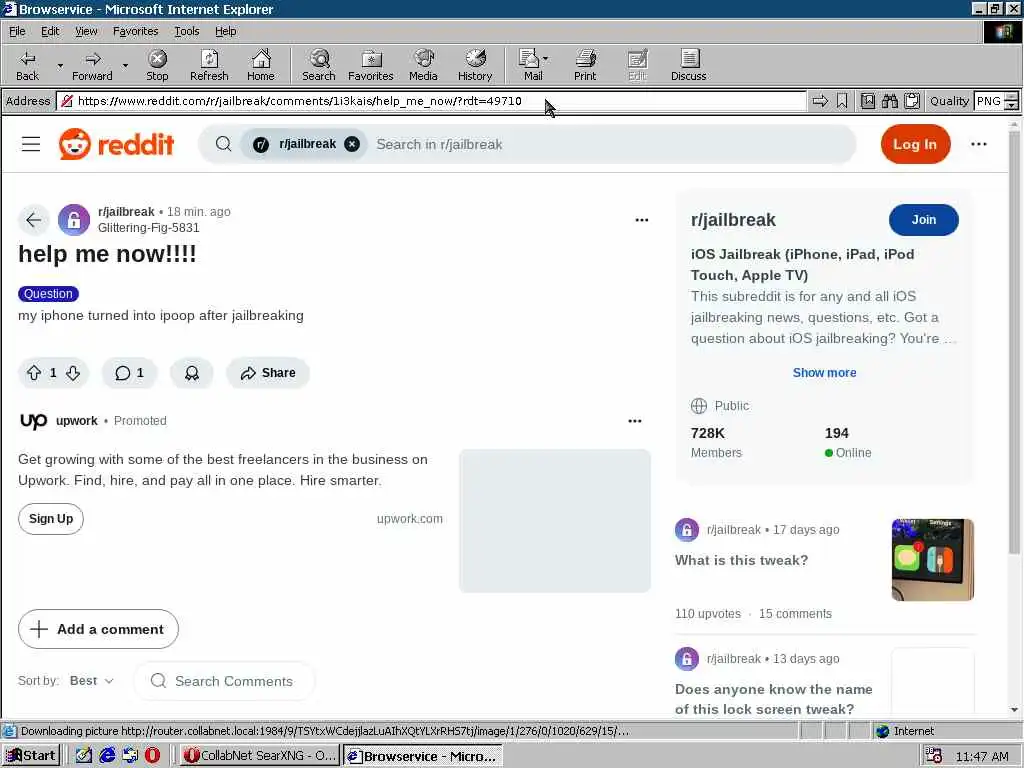Open the post overflow options menu

[x=642, y=220]
